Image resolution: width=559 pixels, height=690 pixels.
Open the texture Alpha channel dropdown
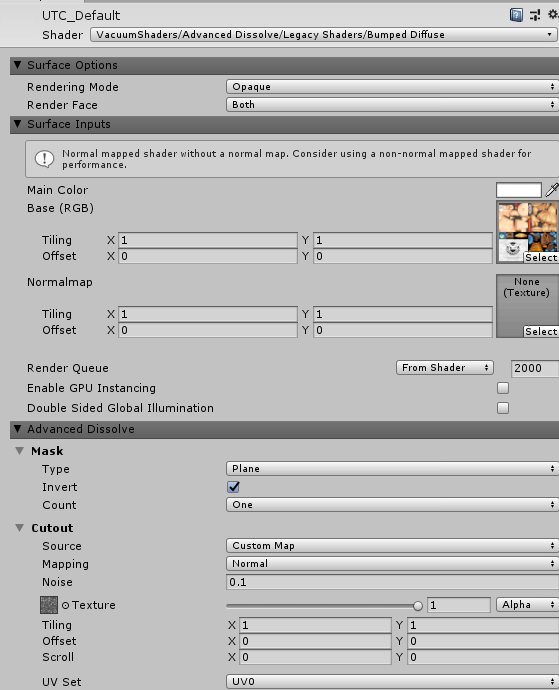pyautogui.click(x=527, y=605)
